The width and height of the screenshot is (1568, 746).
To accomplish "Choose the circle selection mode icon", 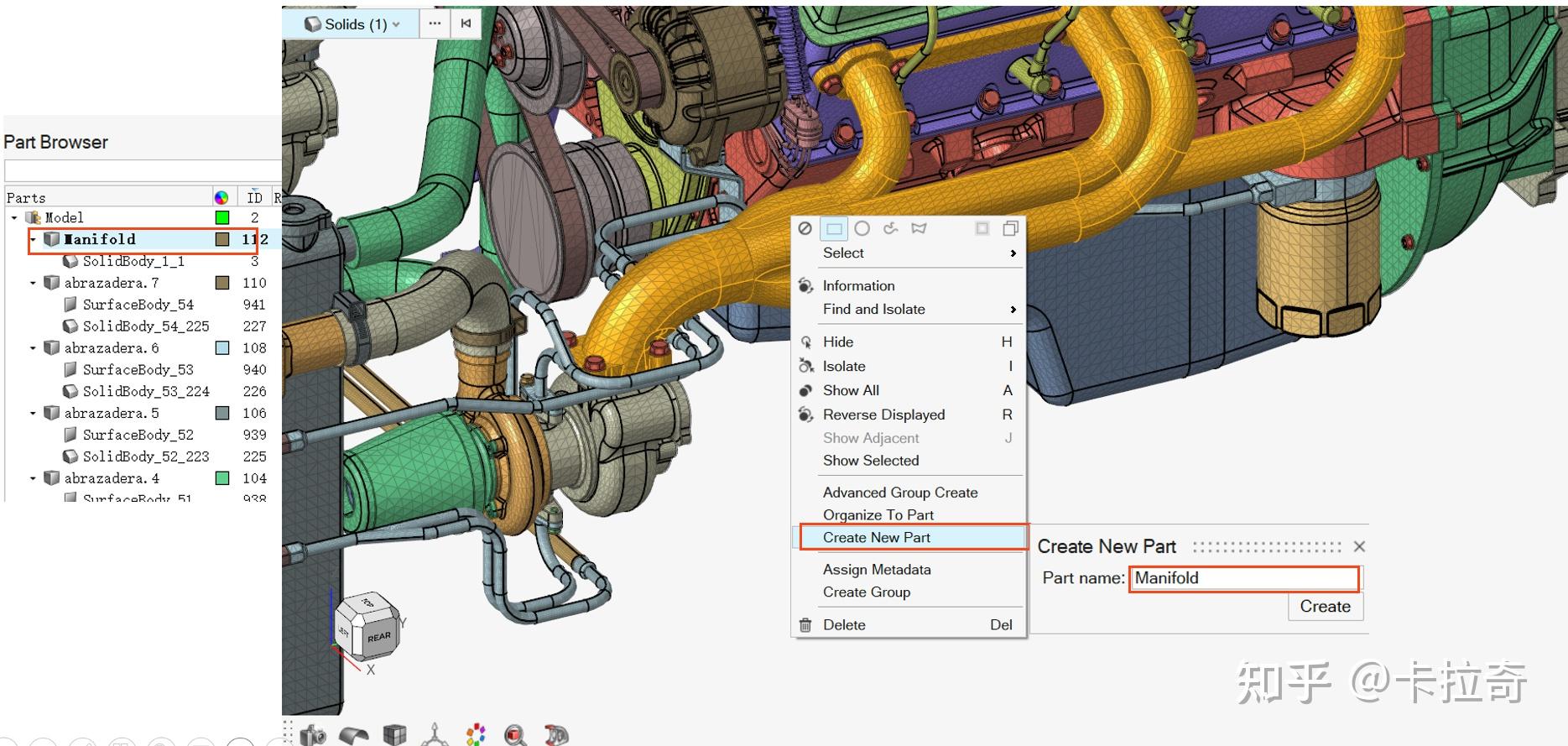I will [862, 228].
